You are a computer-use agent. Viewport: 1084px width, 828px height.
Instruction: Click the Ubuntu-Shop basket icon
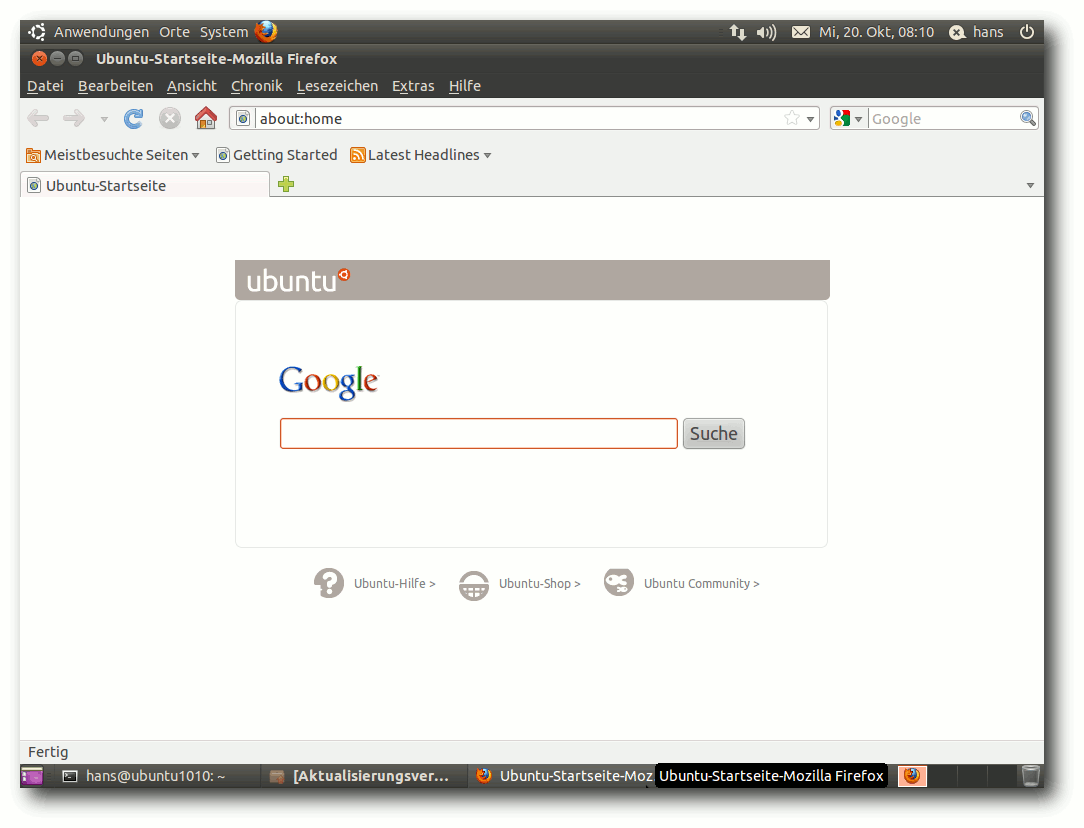pyautogui.click(x=474, y=585)
